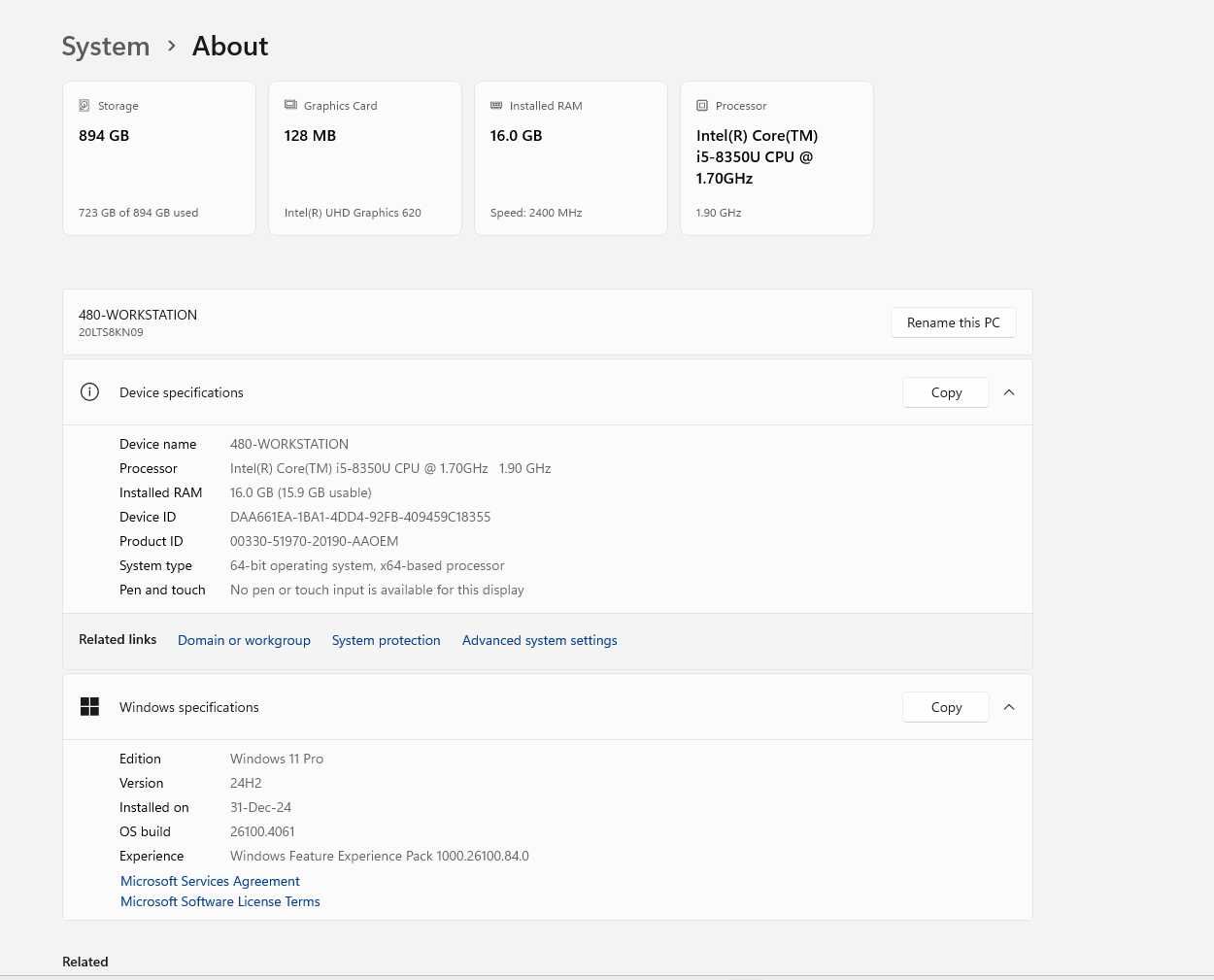This screenshot has height=980, width=1214.
Task: Open Domain or workgroup link
Action: (244, 640)
